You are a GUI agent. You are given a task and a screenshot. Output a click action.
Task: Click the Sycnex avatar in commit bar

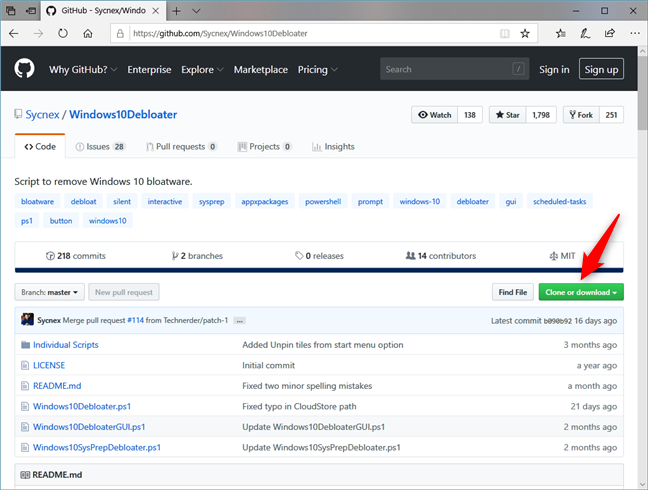tap(27, 319)
